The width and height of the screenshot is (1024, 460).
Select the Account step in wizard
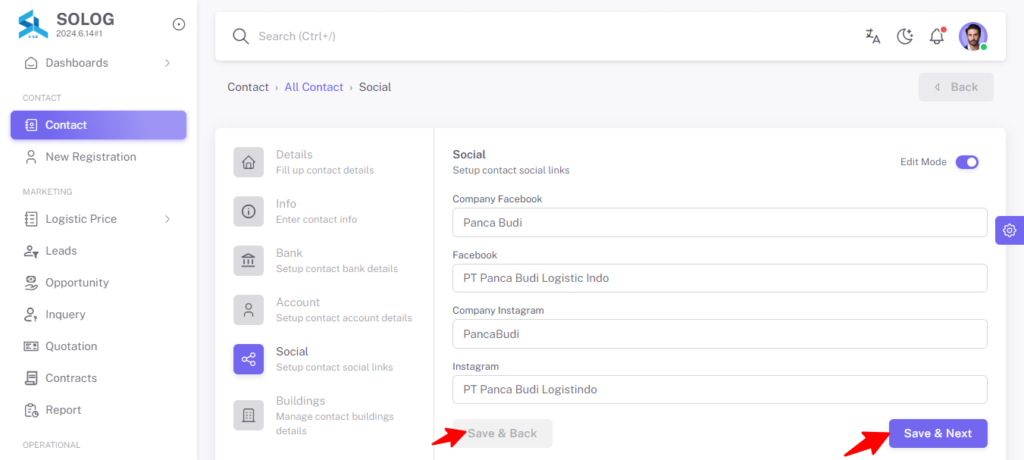tap(325, 310)
